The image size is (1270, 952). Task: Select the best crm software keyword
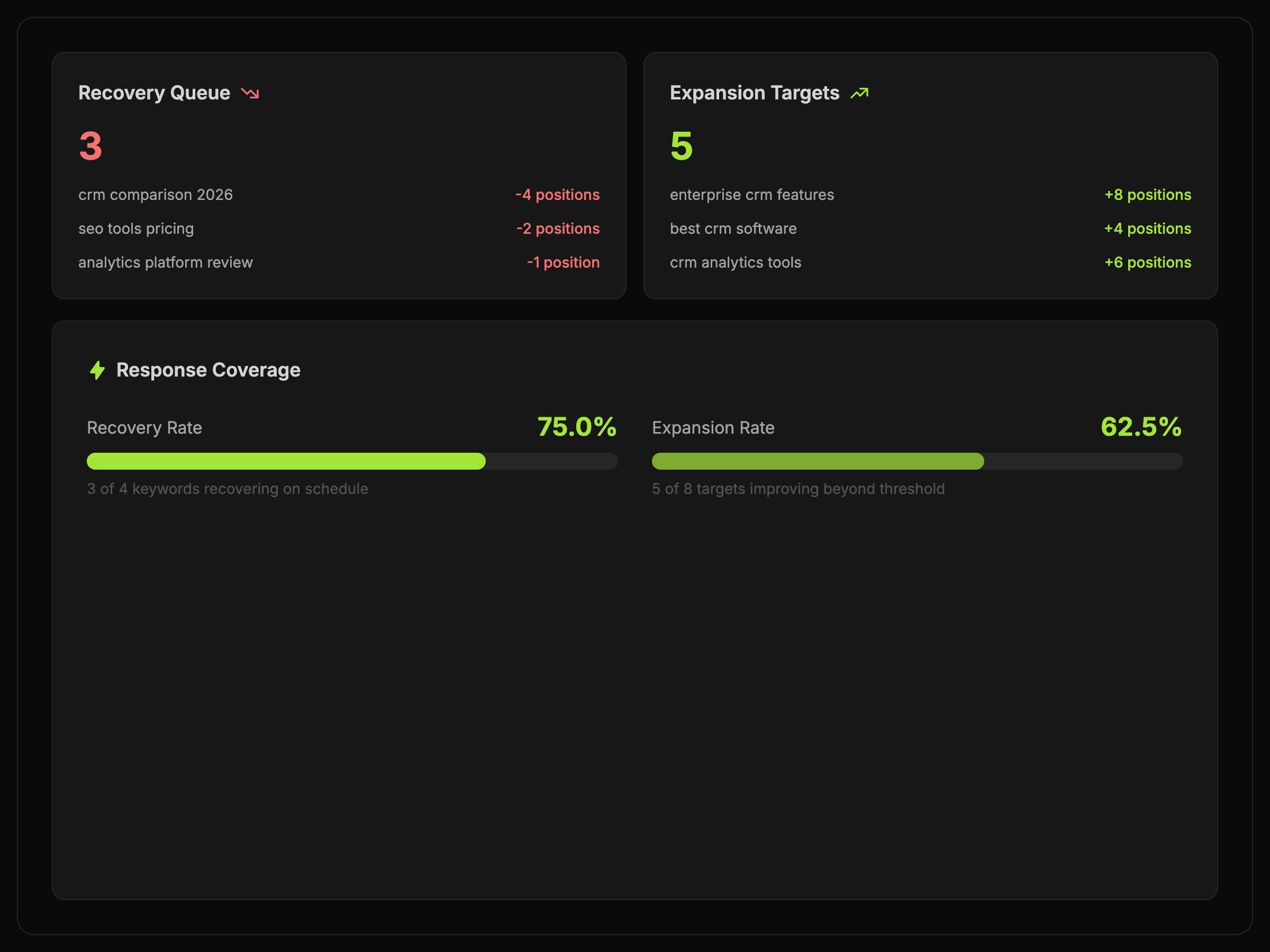pyautogui.click(x=732, y=229)
